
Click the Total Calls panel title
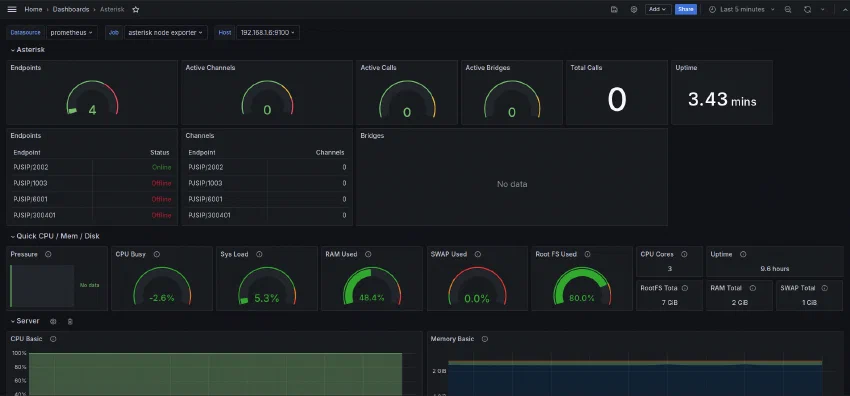(586, 68)
